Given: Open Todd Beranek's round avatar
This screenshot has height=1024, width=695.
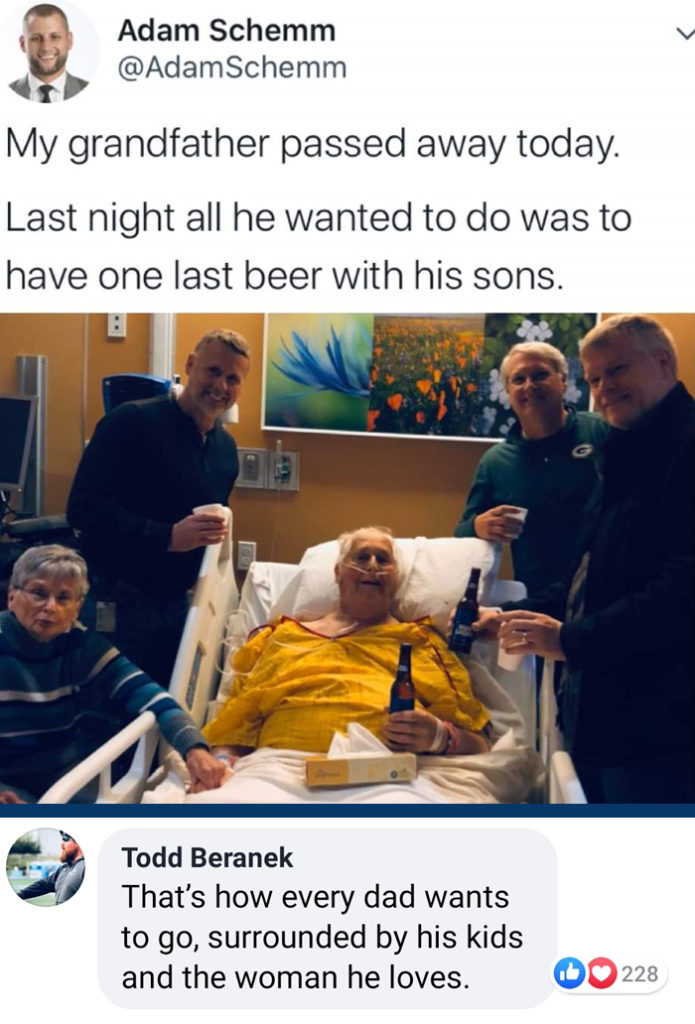Looking at the screenshot, I should pyautogui.click(x=46, y=867).
